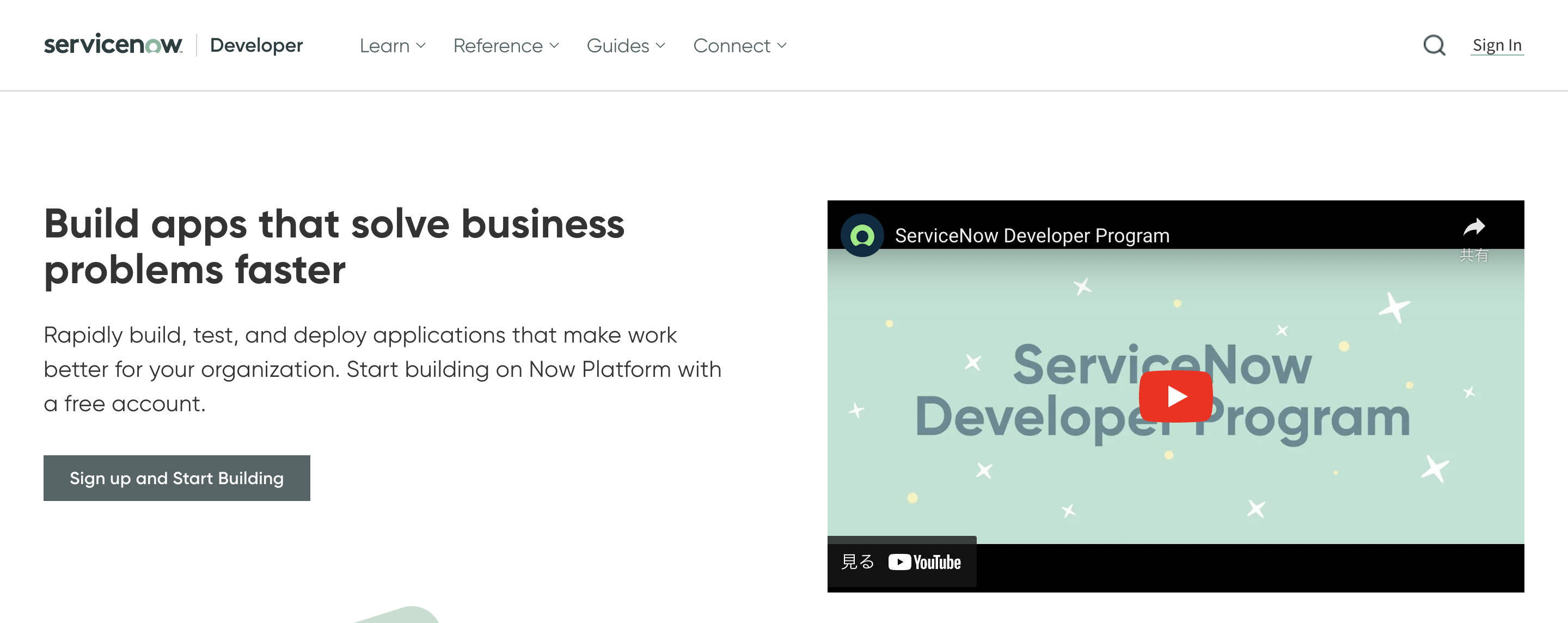
Task: Open the share options via 共有 label
Action: 1474,256
